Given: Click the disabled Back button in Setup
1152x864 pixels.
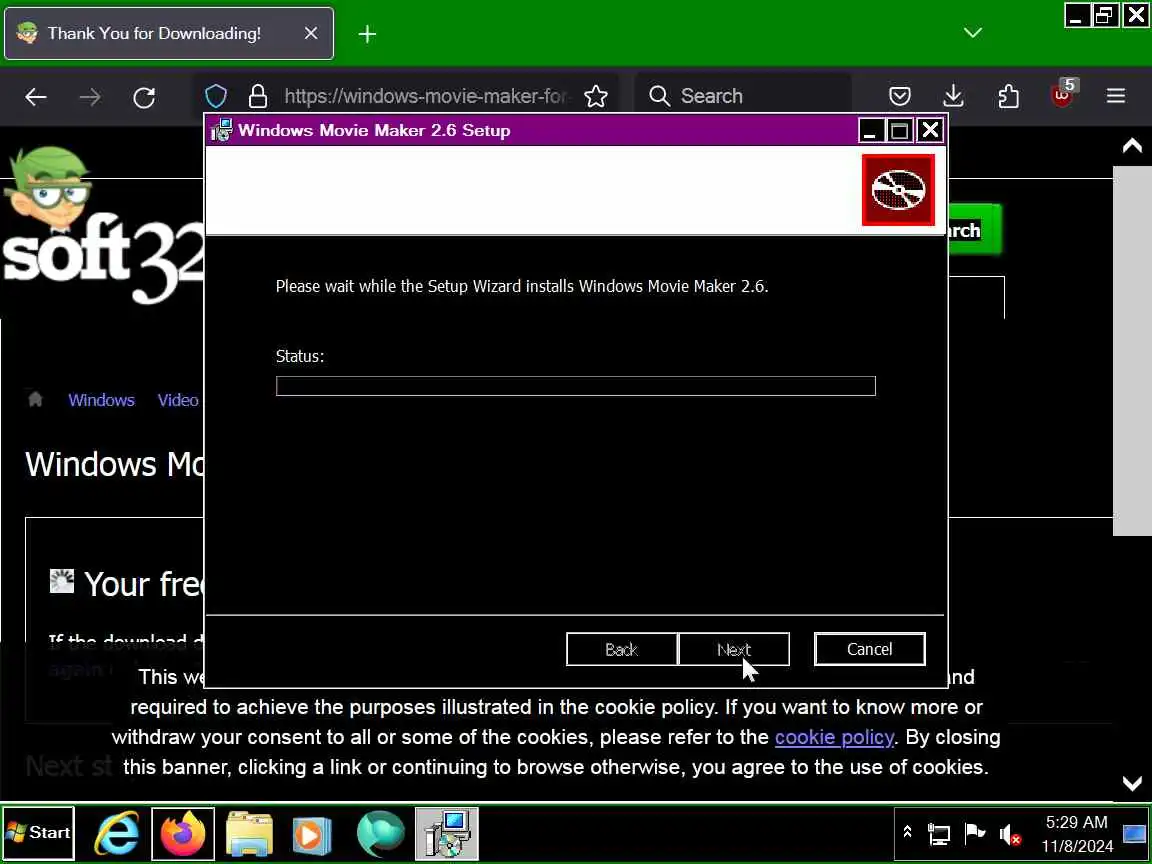Looking at the screenshot, I should point(622,649).
